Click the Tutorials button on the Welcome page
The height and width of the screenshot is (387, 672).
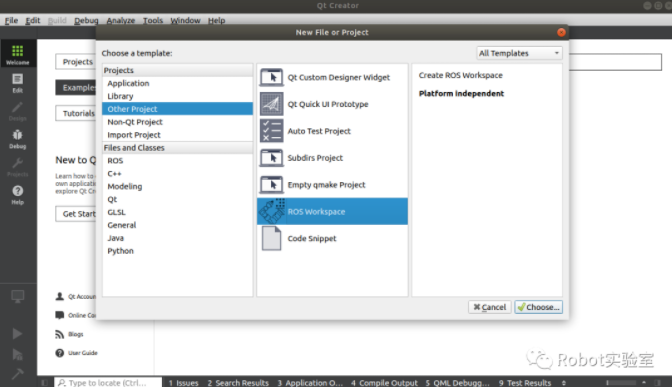tap(75, 113)
